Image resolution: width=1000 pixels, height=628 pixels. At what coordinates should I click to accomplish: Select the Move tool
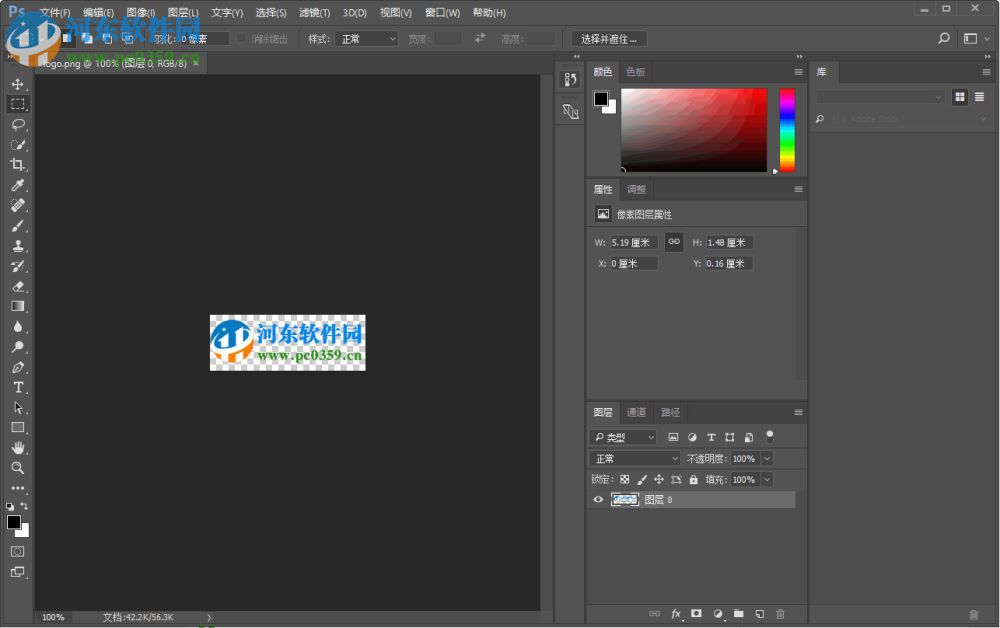tap(18, 84)
